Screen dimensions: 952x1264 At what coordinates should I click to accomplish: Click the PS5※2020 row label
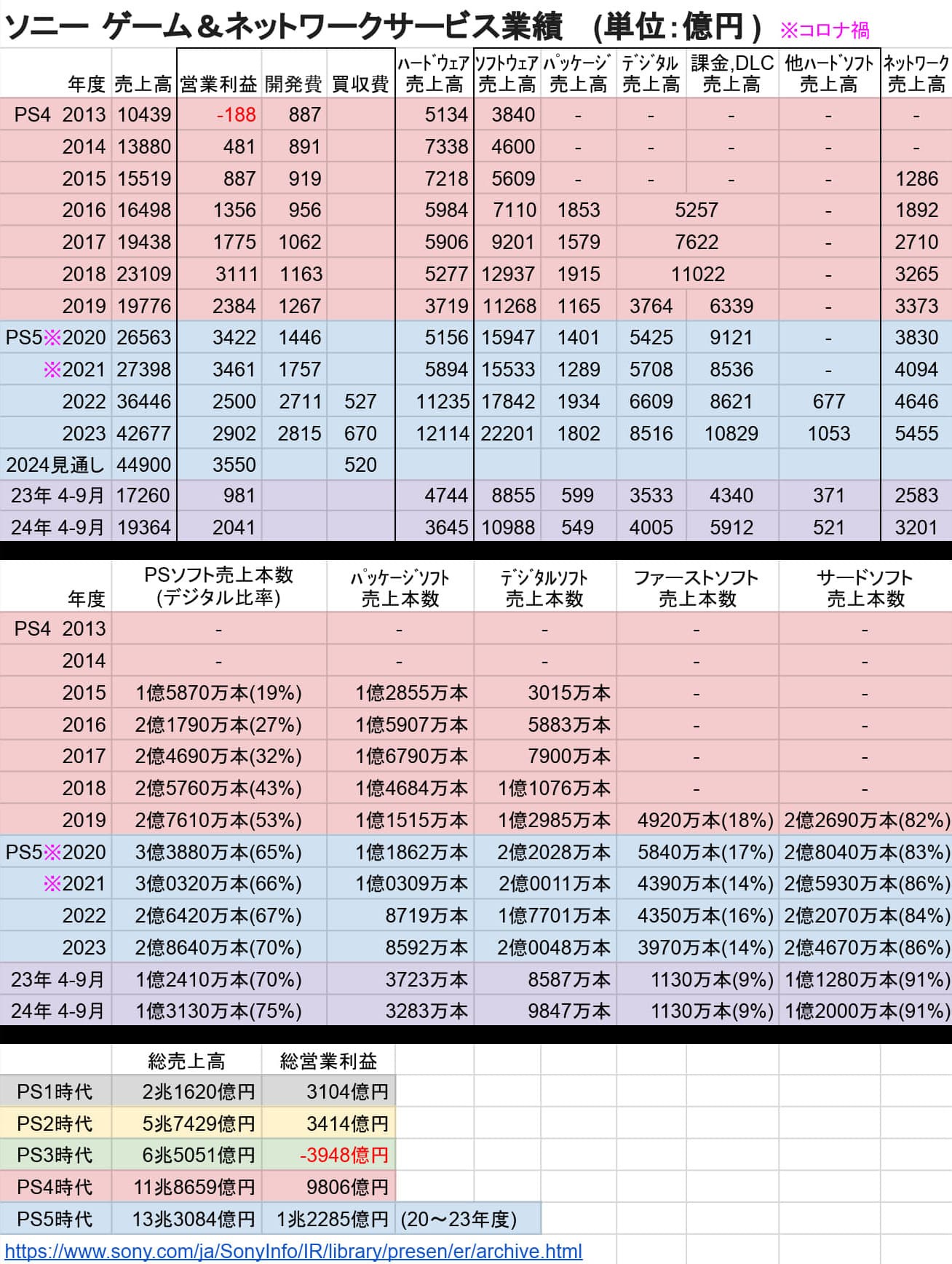pyautogui.click(x=55, y=338)
